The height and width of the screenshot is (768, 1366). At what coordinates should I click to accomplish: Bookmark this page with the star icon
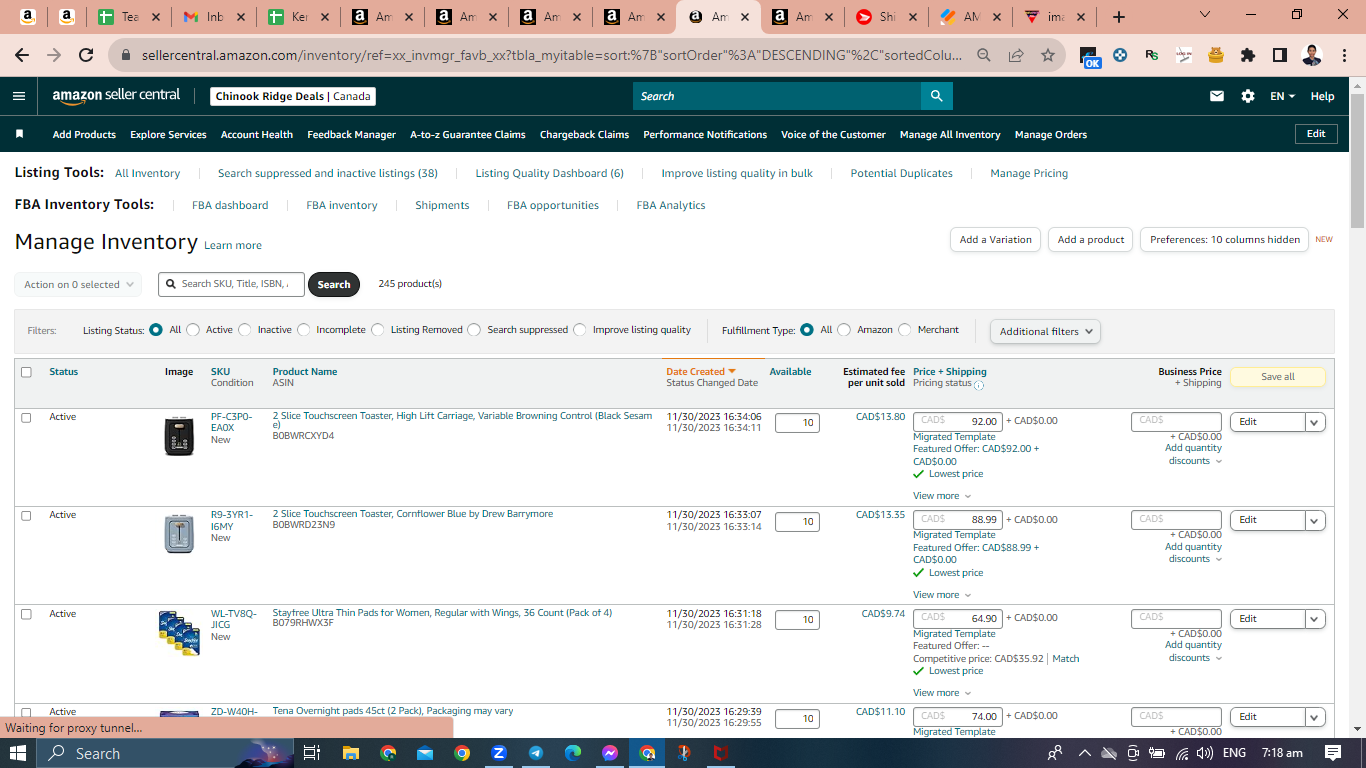coord(1048,56)
